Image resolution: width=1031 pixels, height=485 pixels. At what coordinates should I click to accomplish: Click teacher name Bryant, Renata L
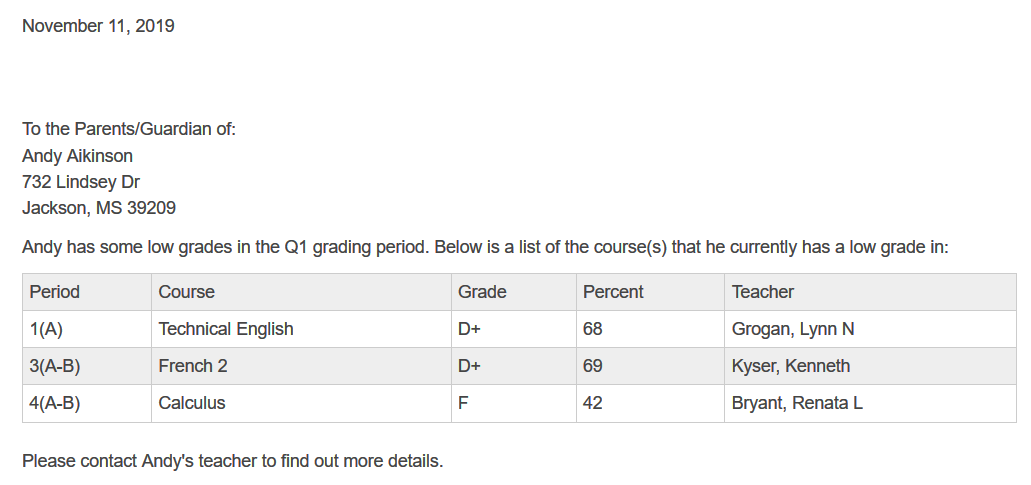coord(797,403)
